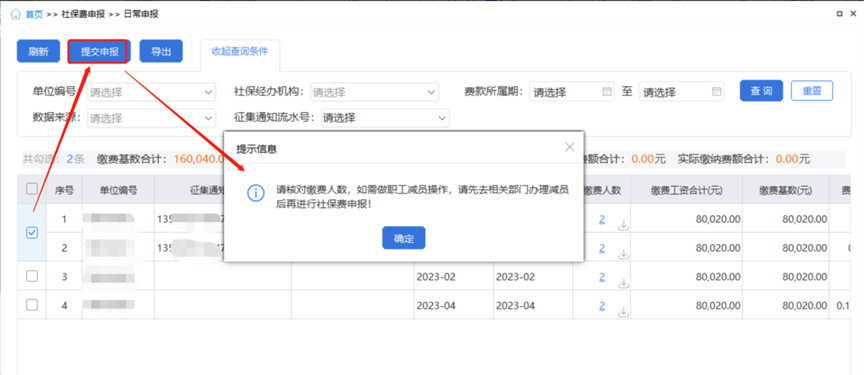Screen dimensions: 864x375
Task: Click the window restore icon at top right
Action: 840,14
